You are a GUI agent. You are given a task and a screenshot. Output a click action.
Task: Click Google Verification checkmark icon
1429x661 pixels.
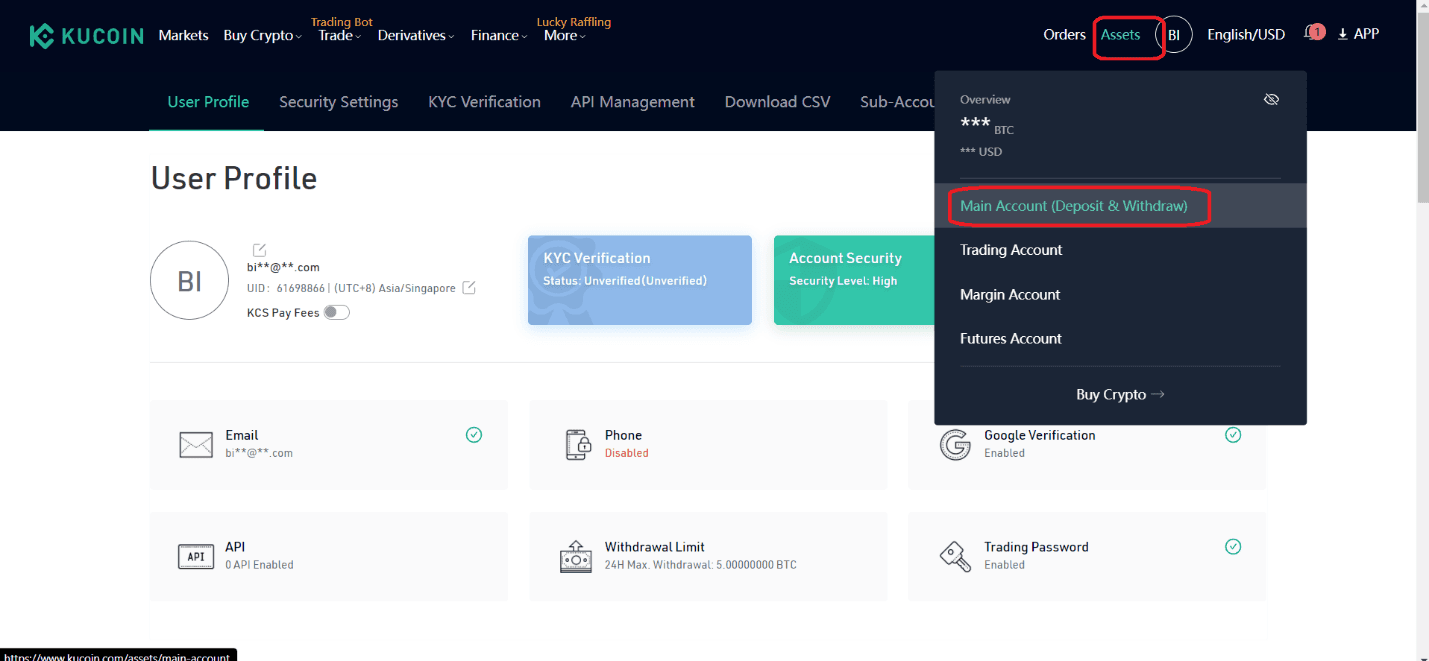pos(1233,435)
